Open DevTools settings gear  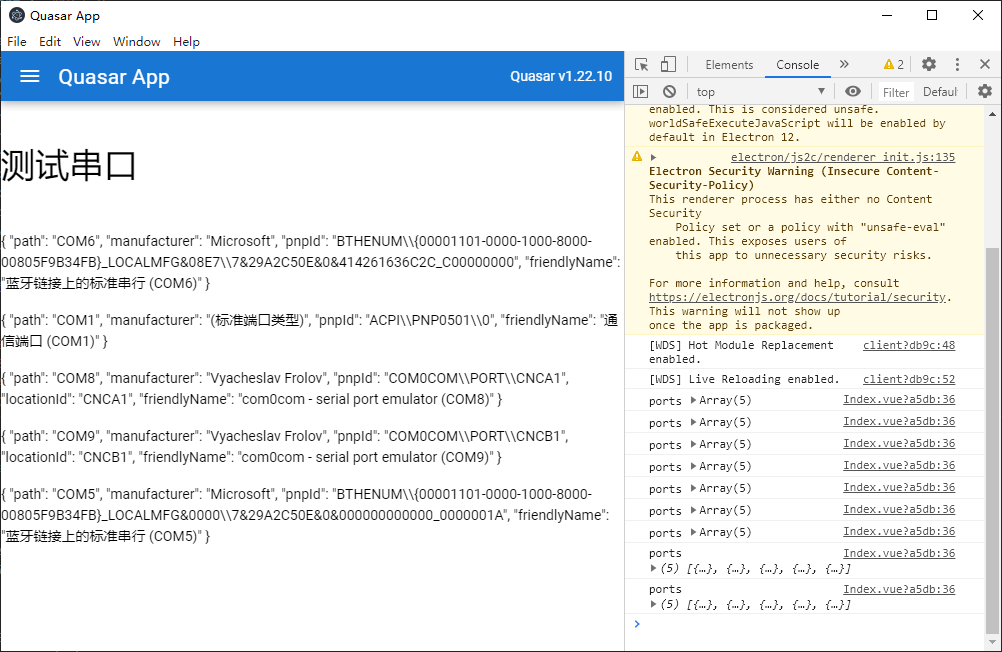[929, 65]
